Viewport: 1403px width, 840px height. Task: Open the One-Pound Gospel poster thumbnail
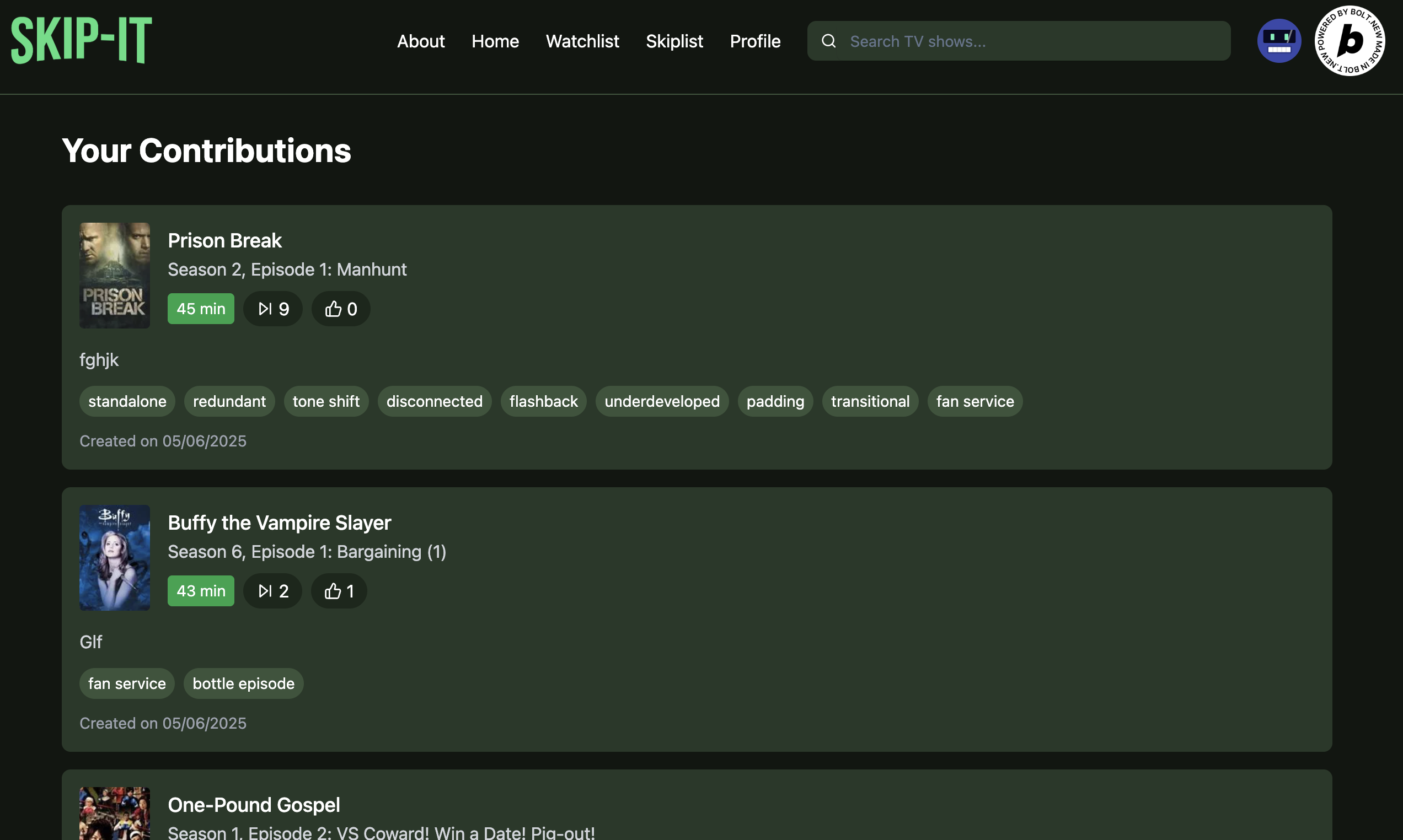115,814
